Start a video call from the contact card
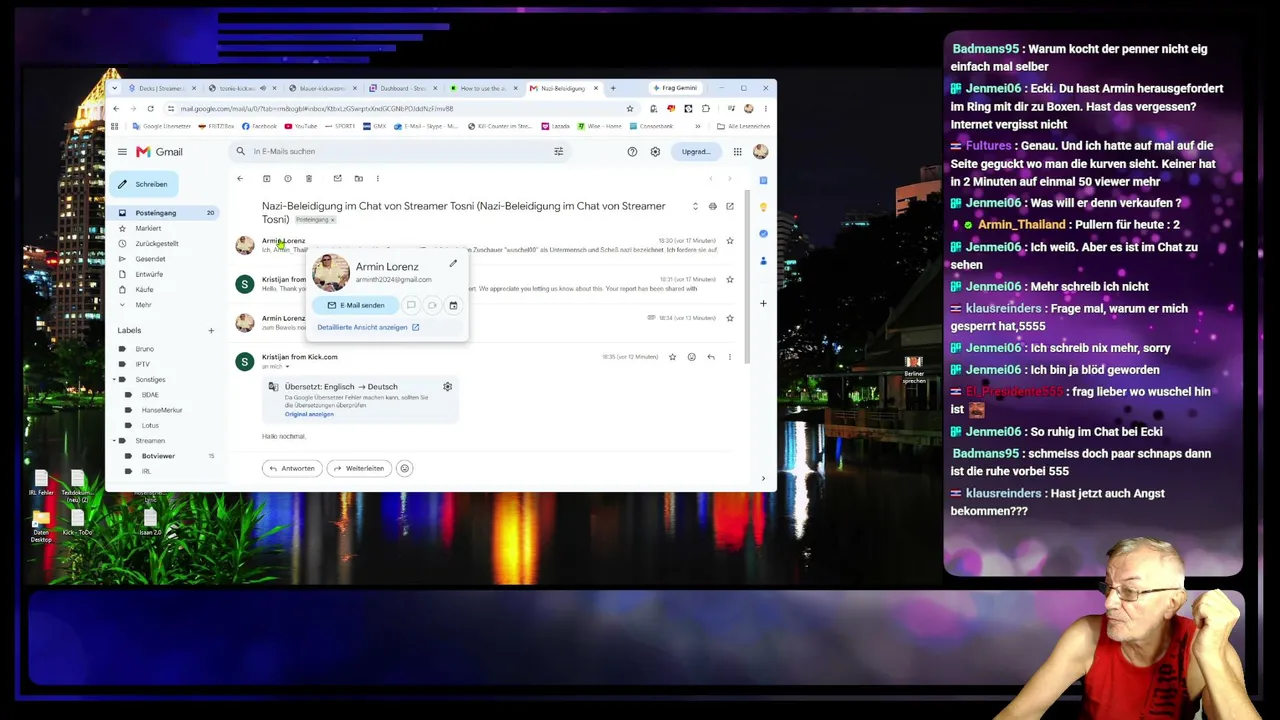 [432, 305]
